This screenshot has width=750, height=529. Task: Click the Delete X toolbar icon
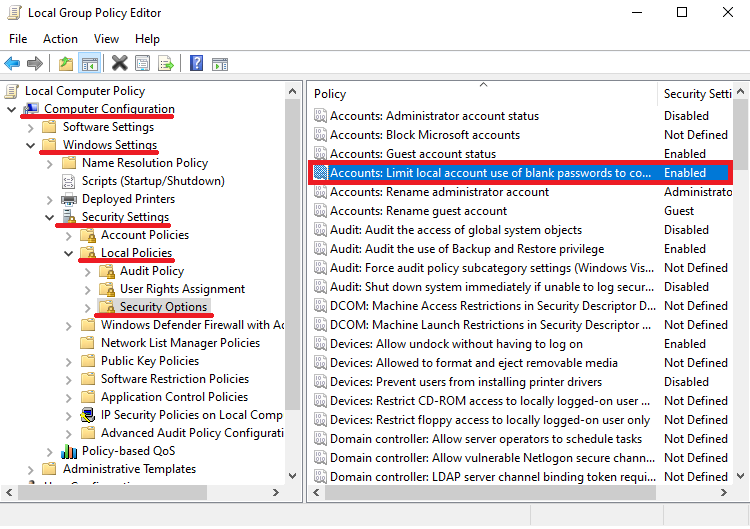pyautogui.click(x=120, y=63)
